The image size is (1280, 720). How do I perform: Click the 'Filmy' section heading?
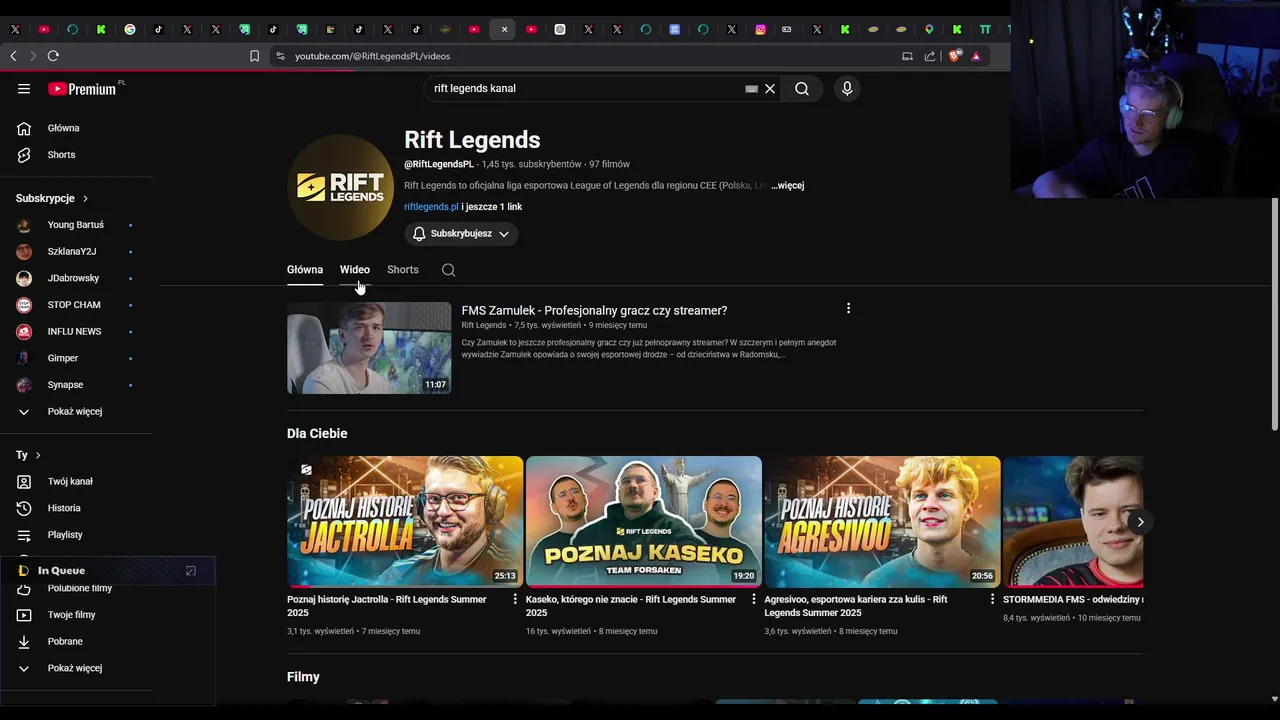303,677
